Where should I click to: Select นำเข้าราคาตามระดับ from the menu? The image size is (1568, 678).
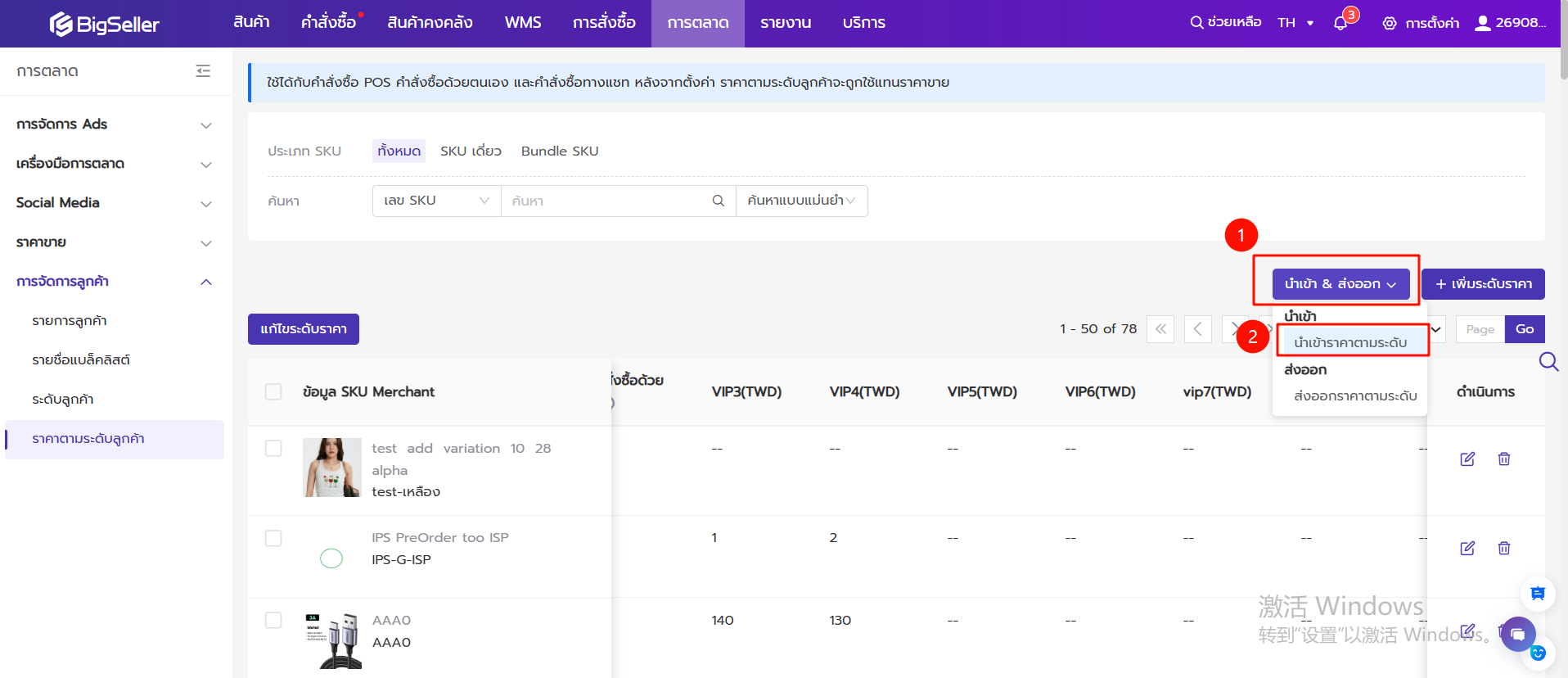[1350, 342]
